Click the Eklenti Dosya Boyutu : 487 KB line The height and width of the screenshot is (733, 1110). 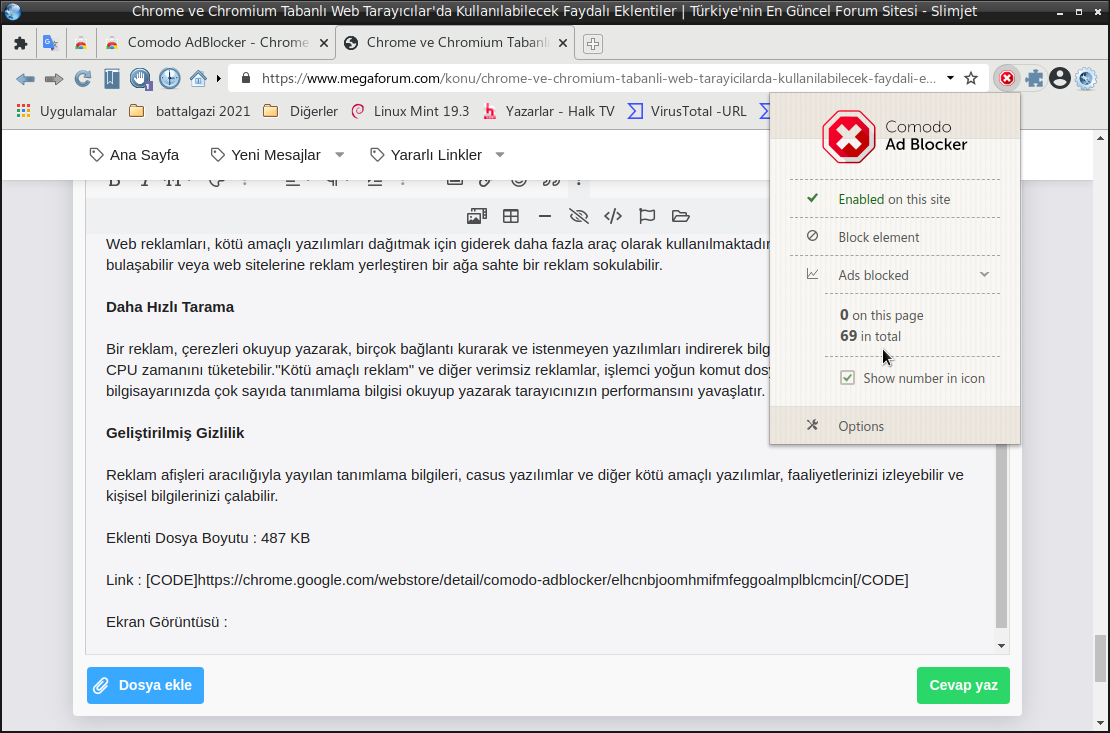point(208,538)
